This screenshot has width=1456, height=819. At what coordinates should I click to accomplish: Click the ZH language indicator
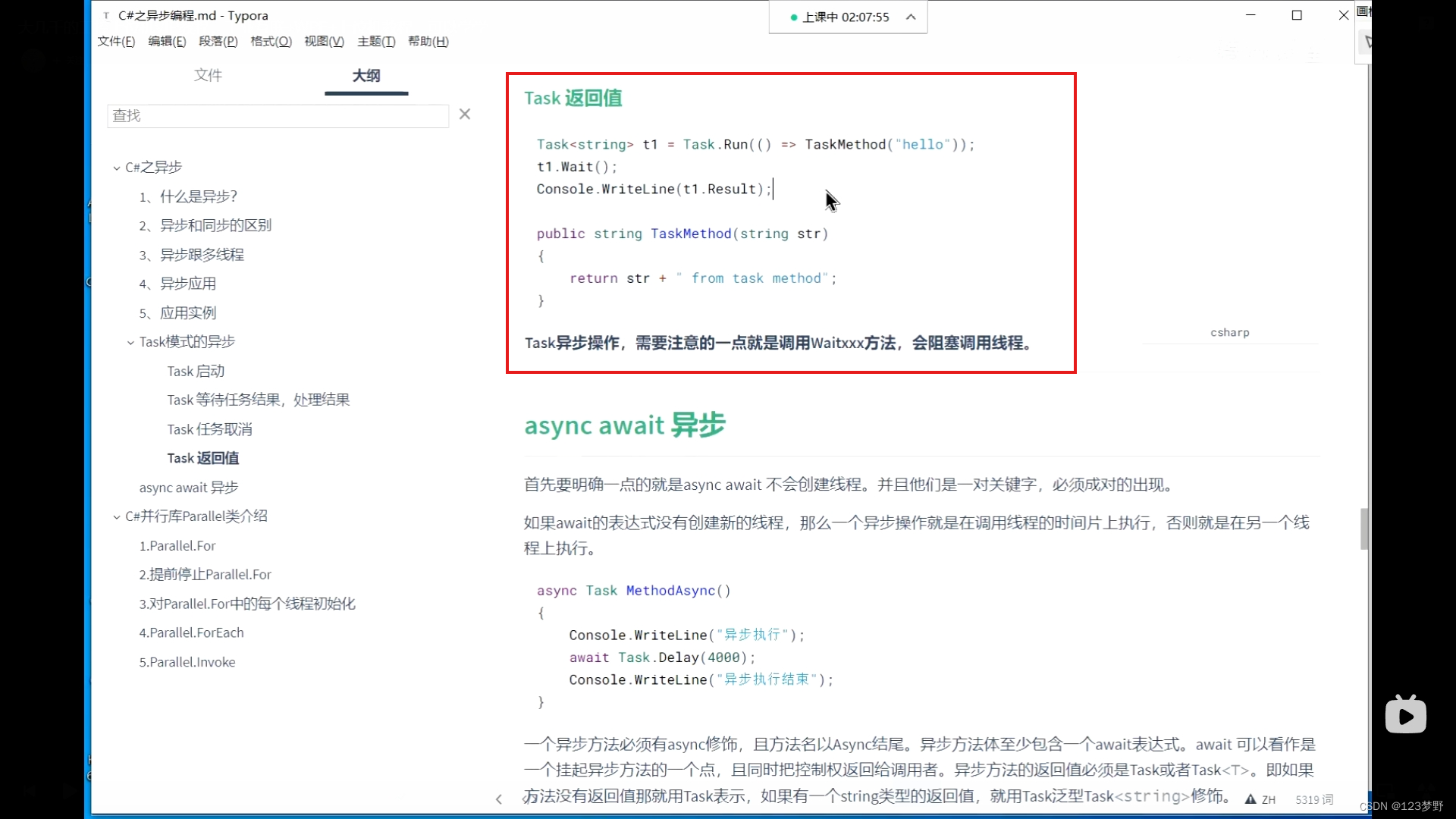point(1269,799)
